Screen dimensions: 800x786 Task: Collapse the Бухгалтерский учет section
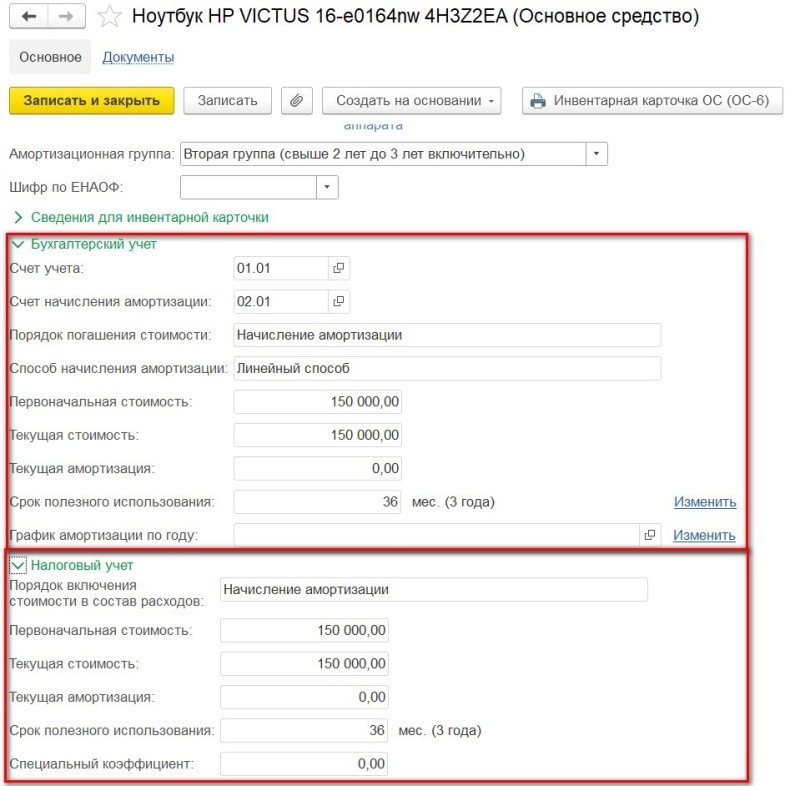[x=85, y=244]
